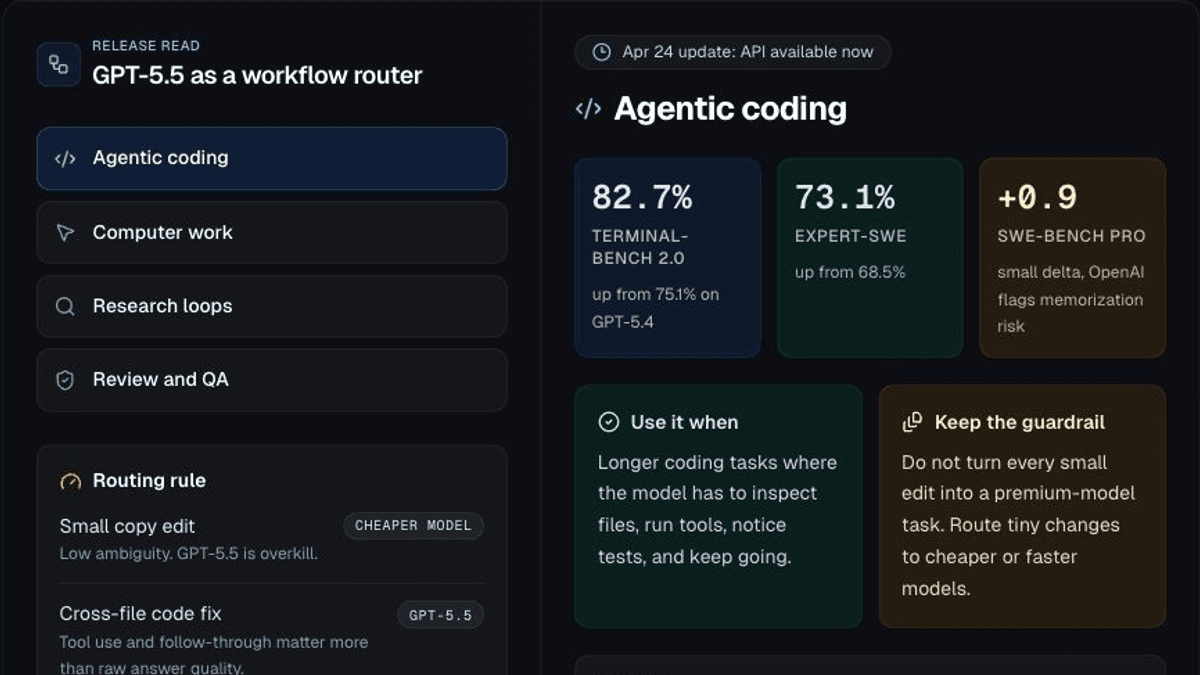Open the Research loops section
Screen dimensions: 1200x675
(x=271, y=306)
